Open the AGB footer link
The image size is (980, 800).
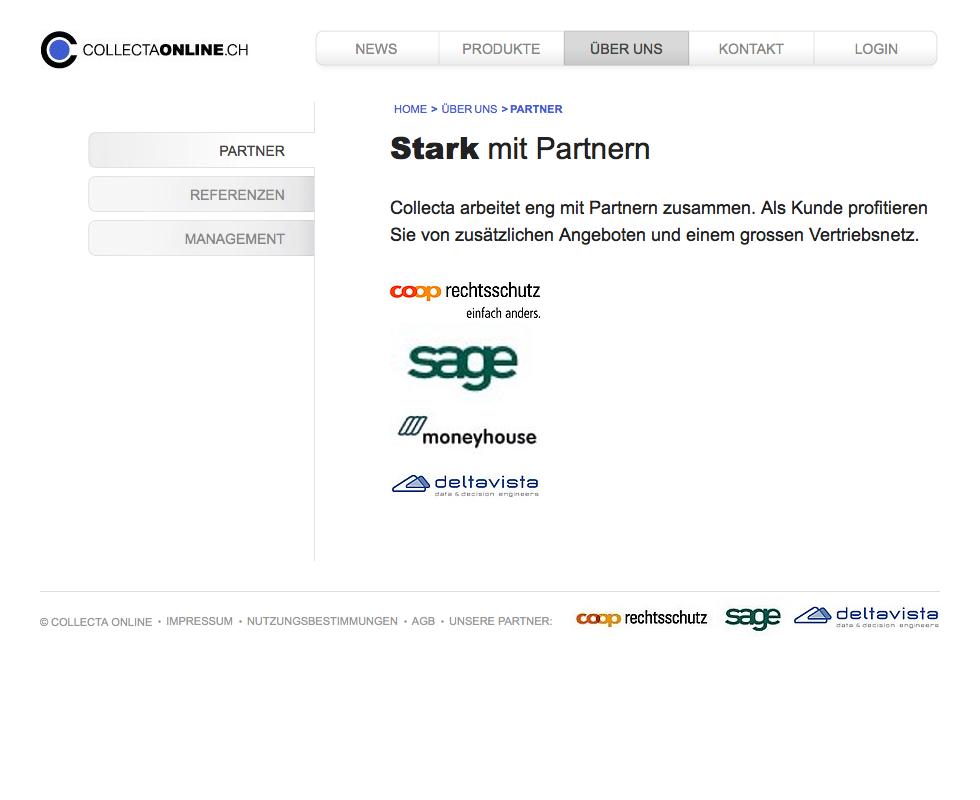[423, 621]
